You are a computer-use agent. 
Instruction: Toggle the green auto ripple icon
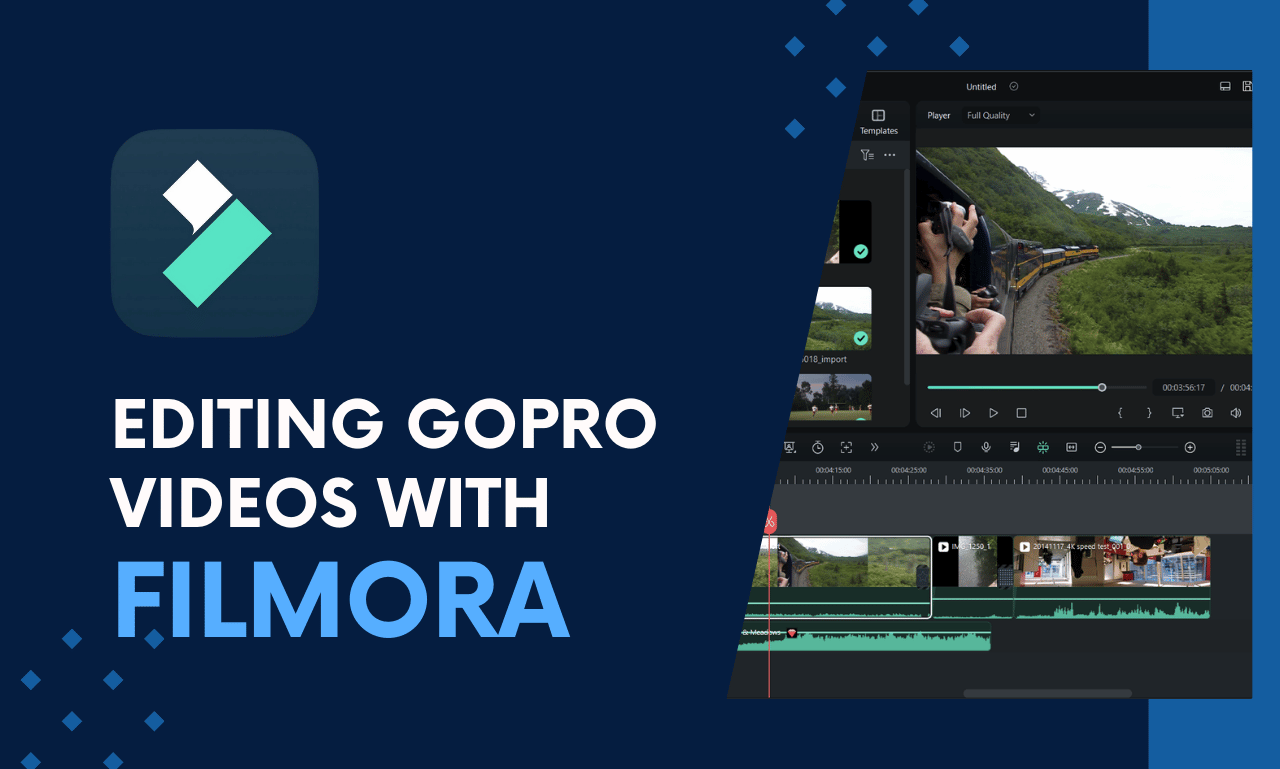point(1043,447)
